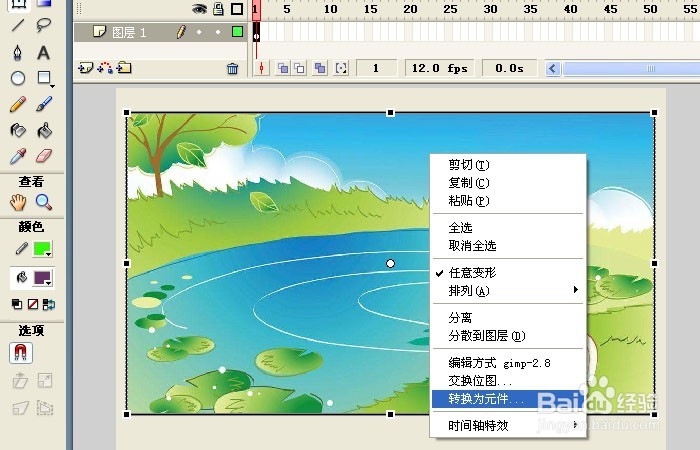The width and height of the screenshot is (700, 450).
Task: Click keyframe at frame 1
Action: pos(256,32)
